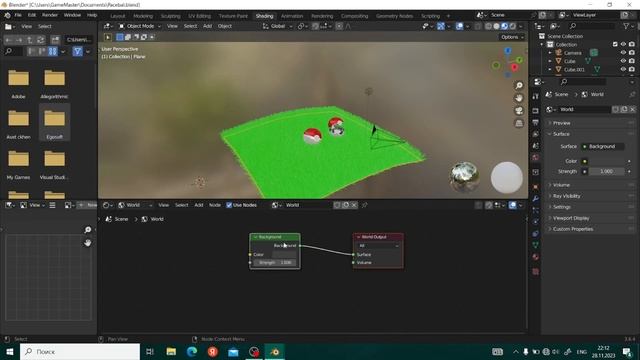The image size is (640, 360).
Task: Switch to the Geometry Nodes workspace tab
Action: (x=394, y=16)
